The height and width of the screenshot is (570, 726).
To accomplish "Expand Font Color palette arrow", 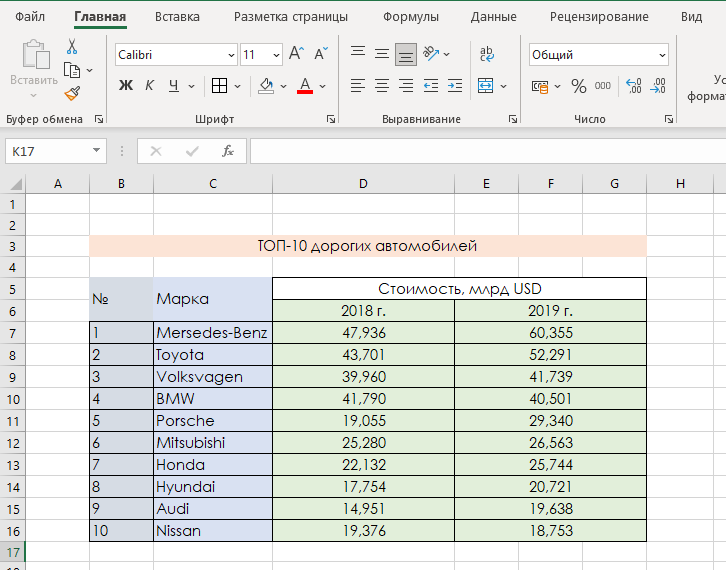I will tap(323, 86).
